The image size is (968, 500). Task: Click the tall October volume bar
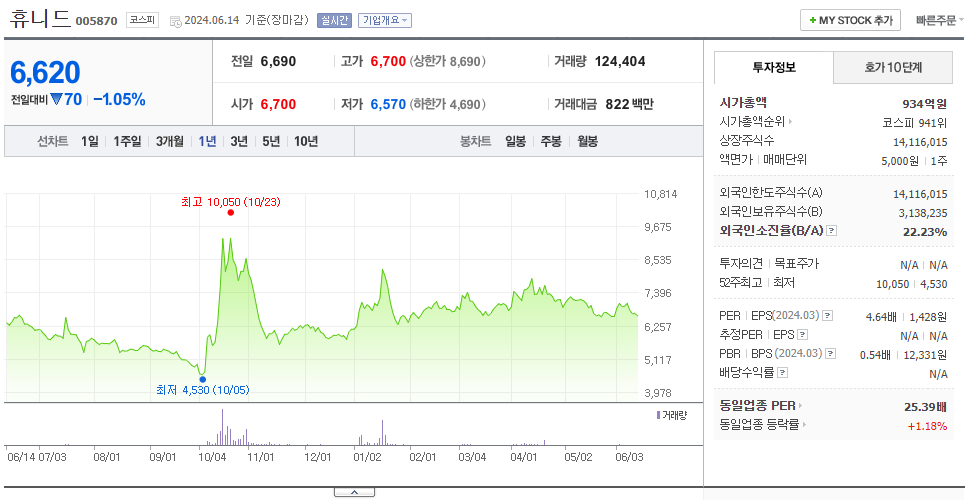pyautogui.click(x=222, y=427)
